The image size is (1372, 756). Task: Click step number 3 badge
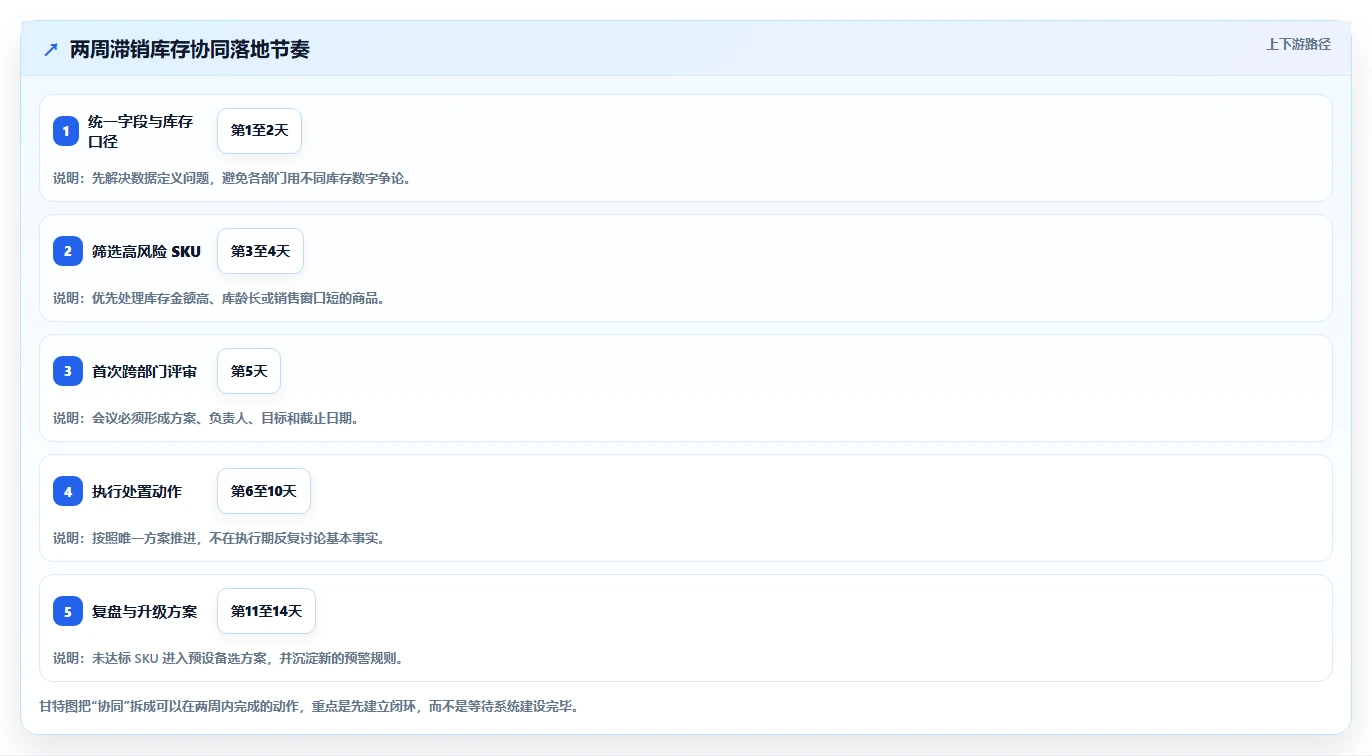pyautogui.click(x=67, y=371)
